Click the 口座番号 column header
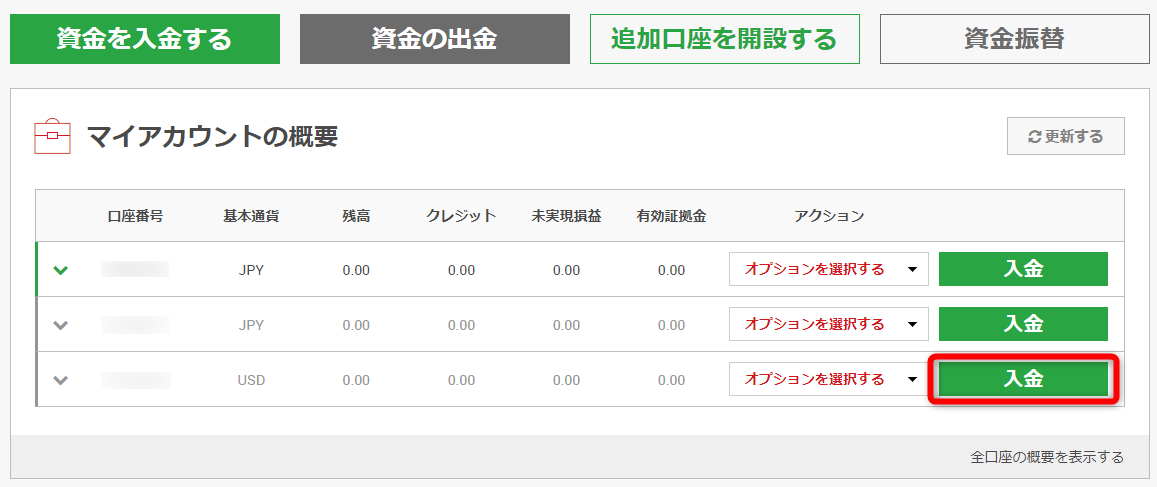 [134, 216]
